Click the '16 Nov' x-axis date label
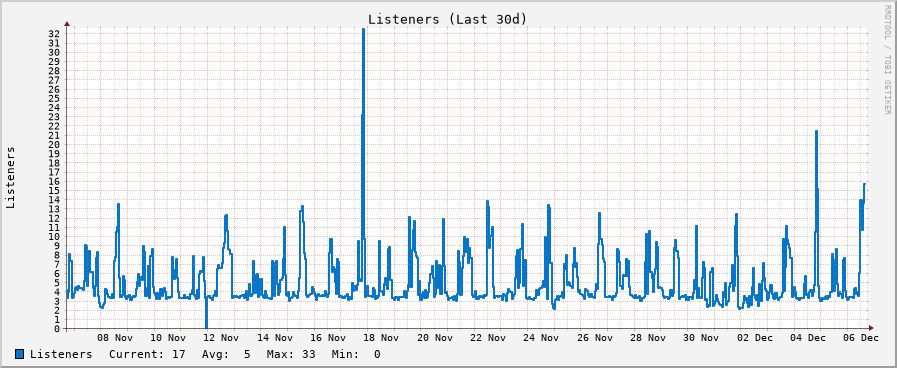Screen dimensions: 897x368 pyautogui.click(x=328, y=338)
